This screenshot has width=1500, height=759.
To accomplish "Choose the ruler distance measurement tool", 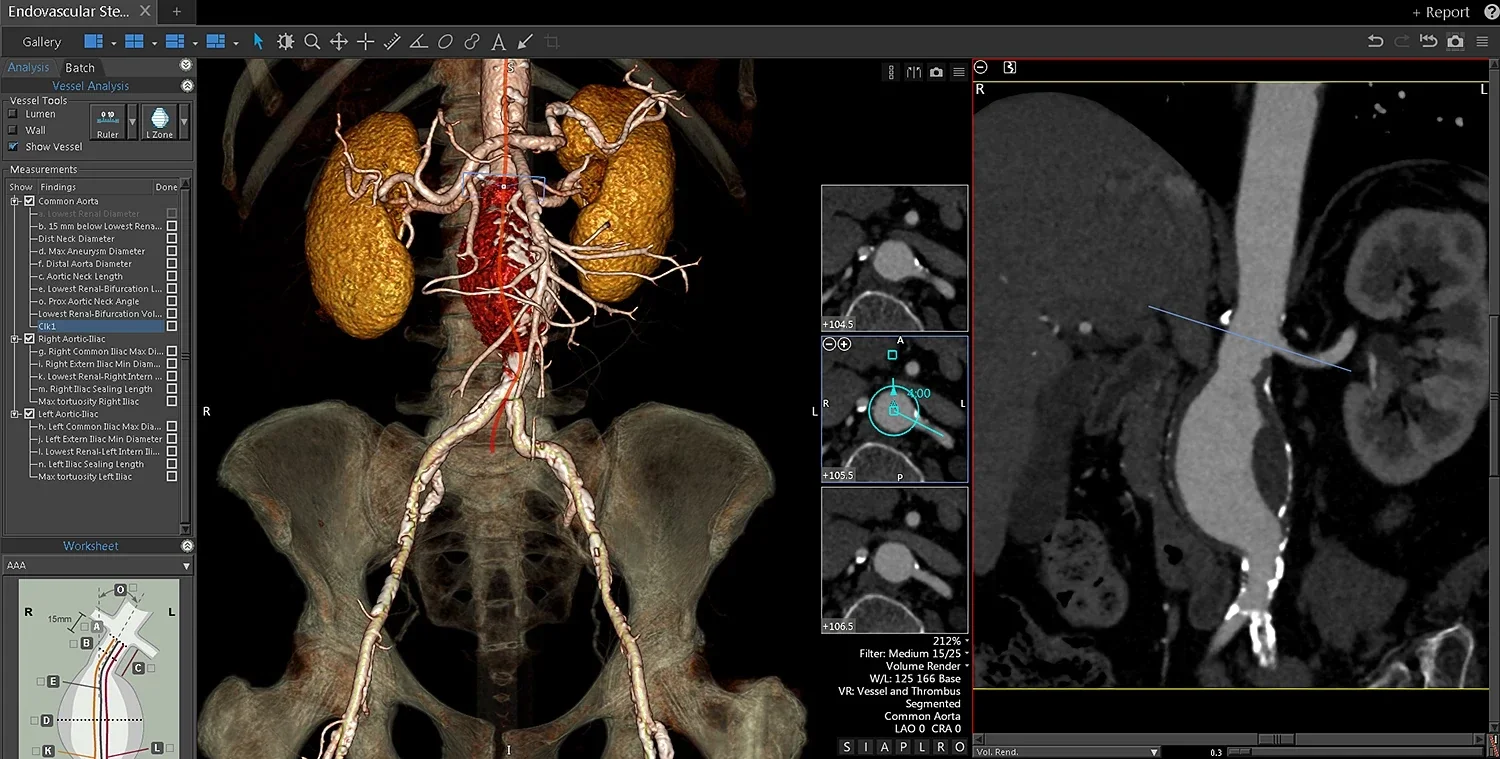I will (392, 41).
